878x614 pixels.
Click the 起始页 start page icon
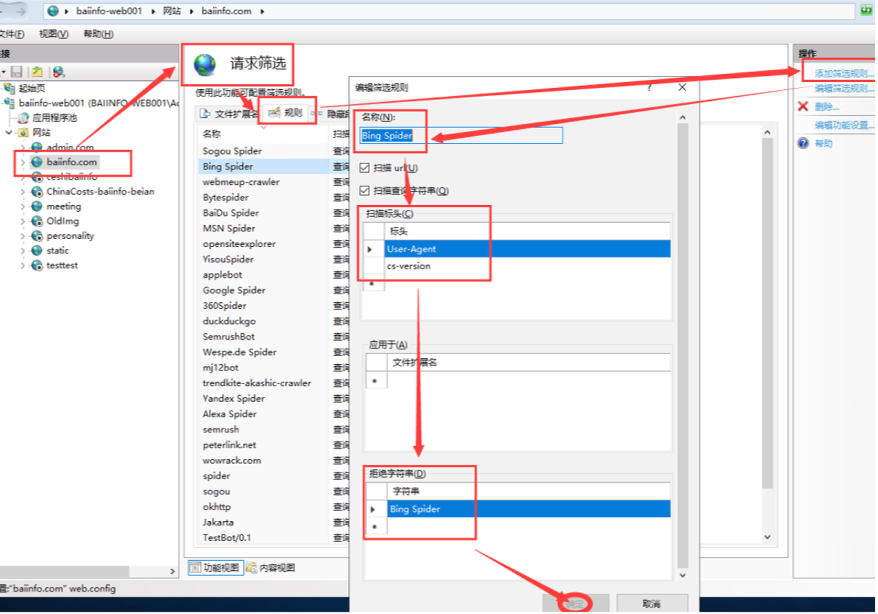click(x=9, y=88)
